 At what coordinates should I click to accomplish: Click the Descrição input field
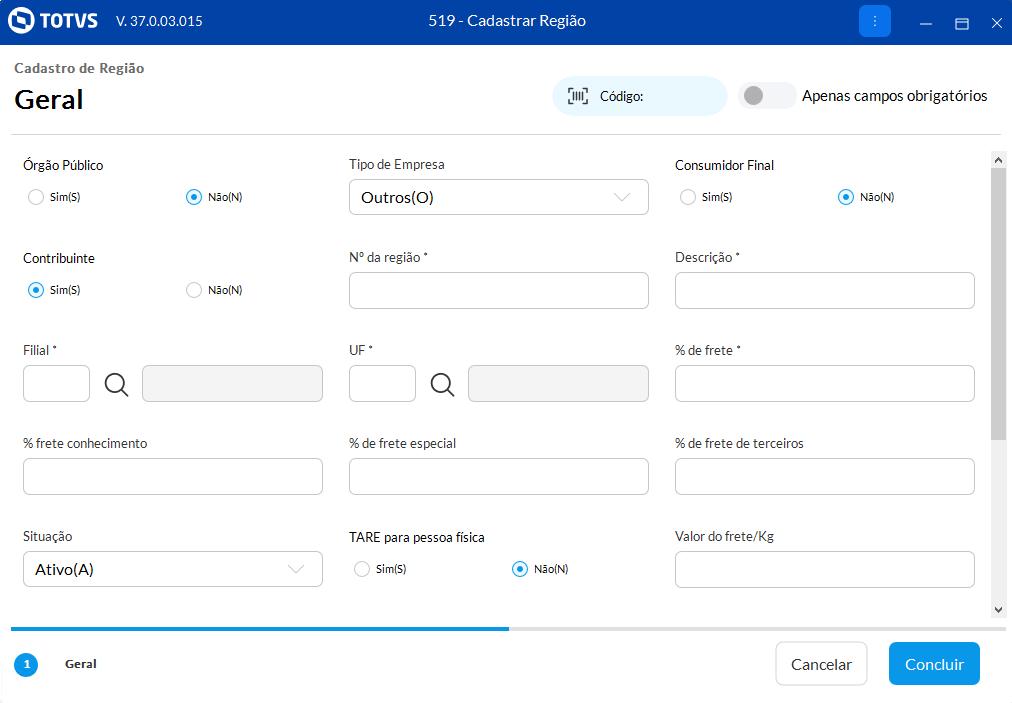[824, 291]
